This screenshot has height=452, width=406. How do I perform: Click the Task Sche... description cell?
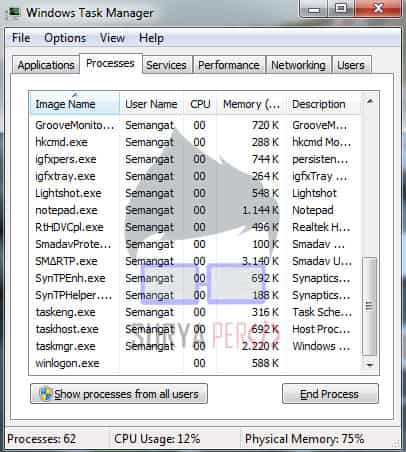tap(322, 312)
